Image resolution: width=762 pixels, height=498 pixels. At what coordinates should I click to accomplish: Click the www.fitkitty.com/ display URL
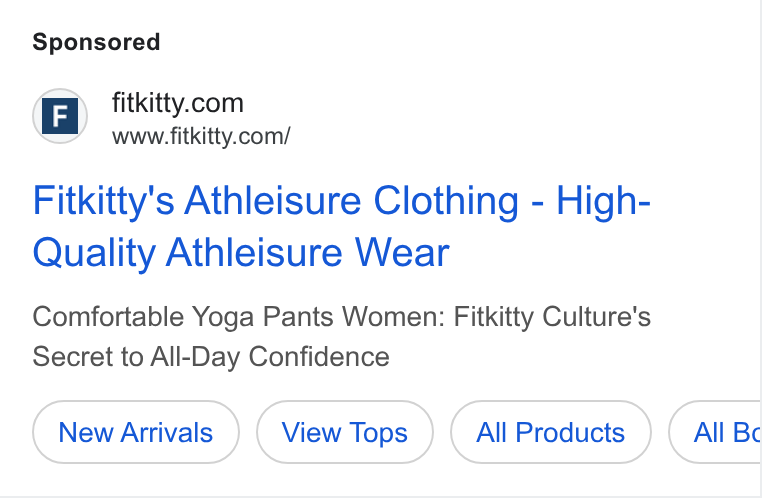point(201,136)
